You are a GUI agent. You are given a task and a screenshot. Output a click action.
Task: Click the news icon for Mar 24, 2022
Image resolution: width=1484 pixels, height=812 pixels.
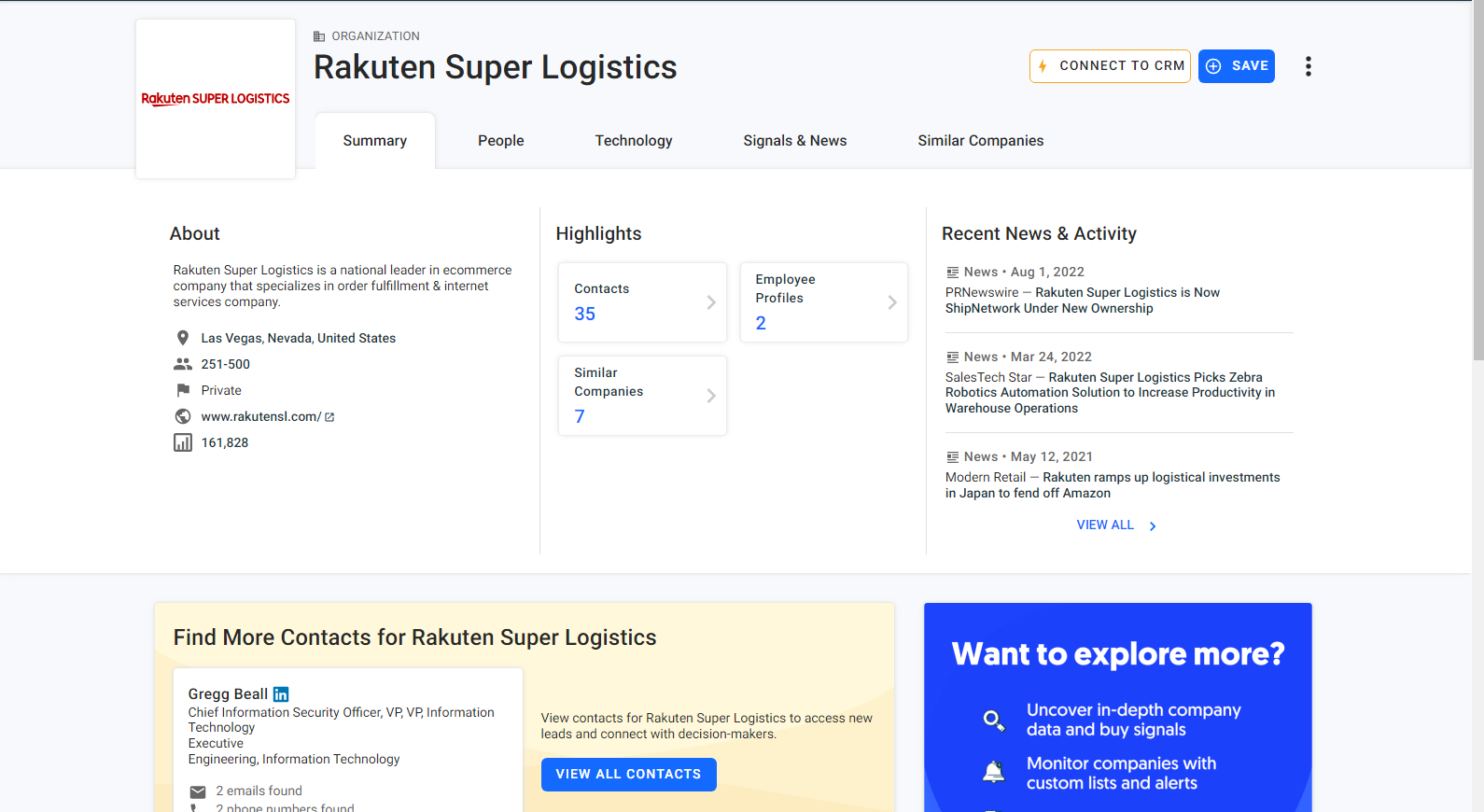click(952, 357)
